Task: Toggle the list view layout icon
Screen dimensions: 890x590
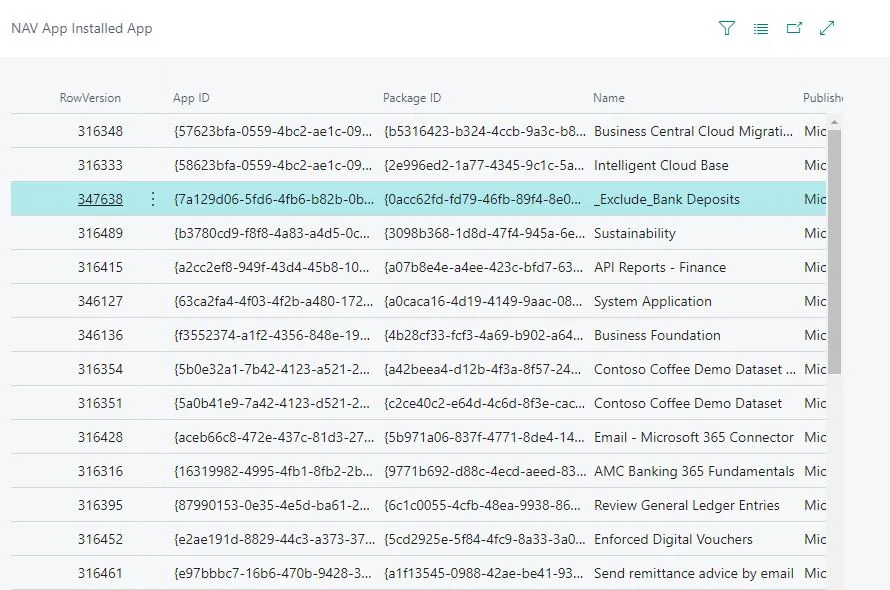Action: [761, 28]
